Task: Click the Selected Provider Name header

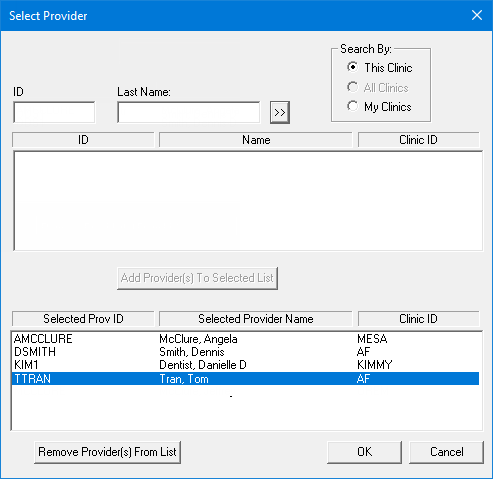Action: [256, 319]
